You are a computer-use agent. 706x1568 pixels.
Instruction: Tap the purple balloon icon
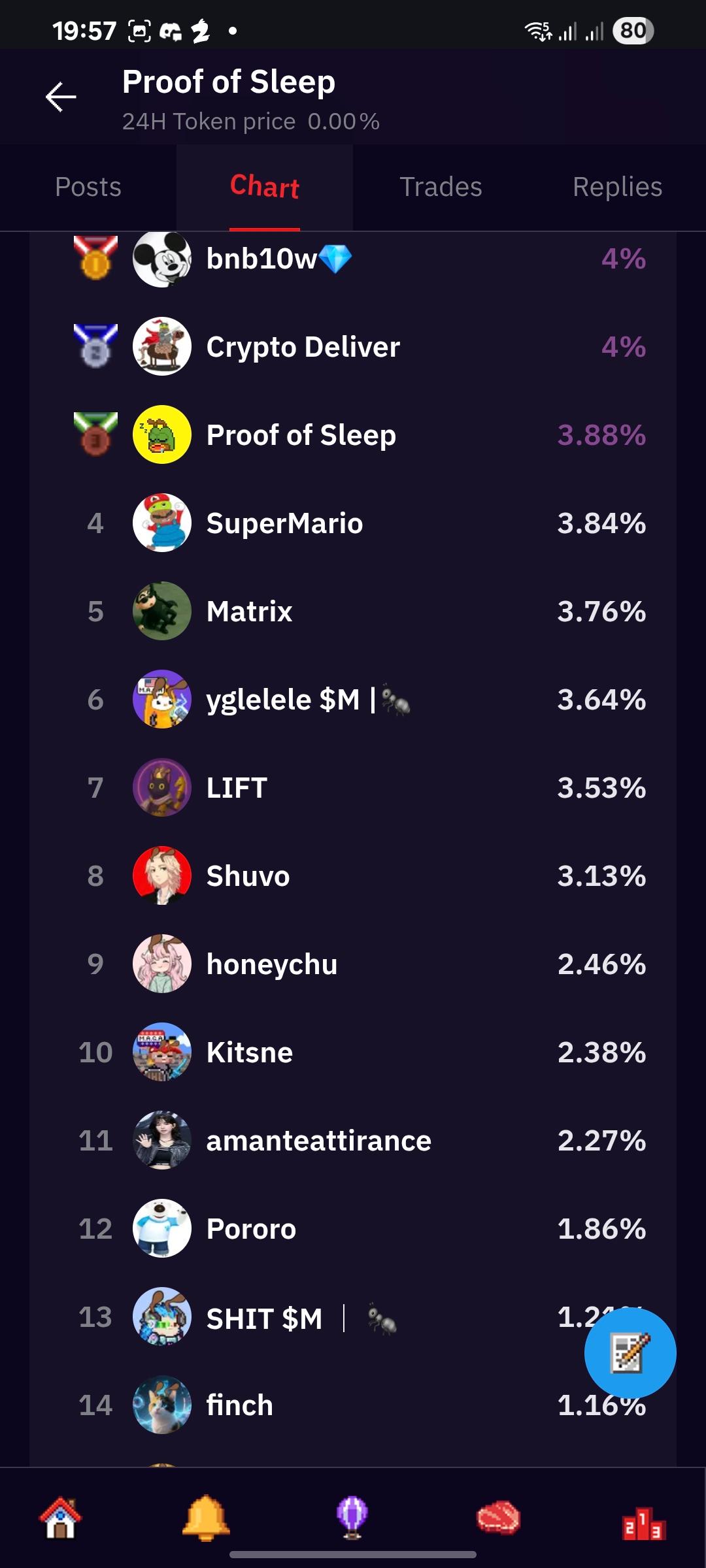coord(352,1517)
